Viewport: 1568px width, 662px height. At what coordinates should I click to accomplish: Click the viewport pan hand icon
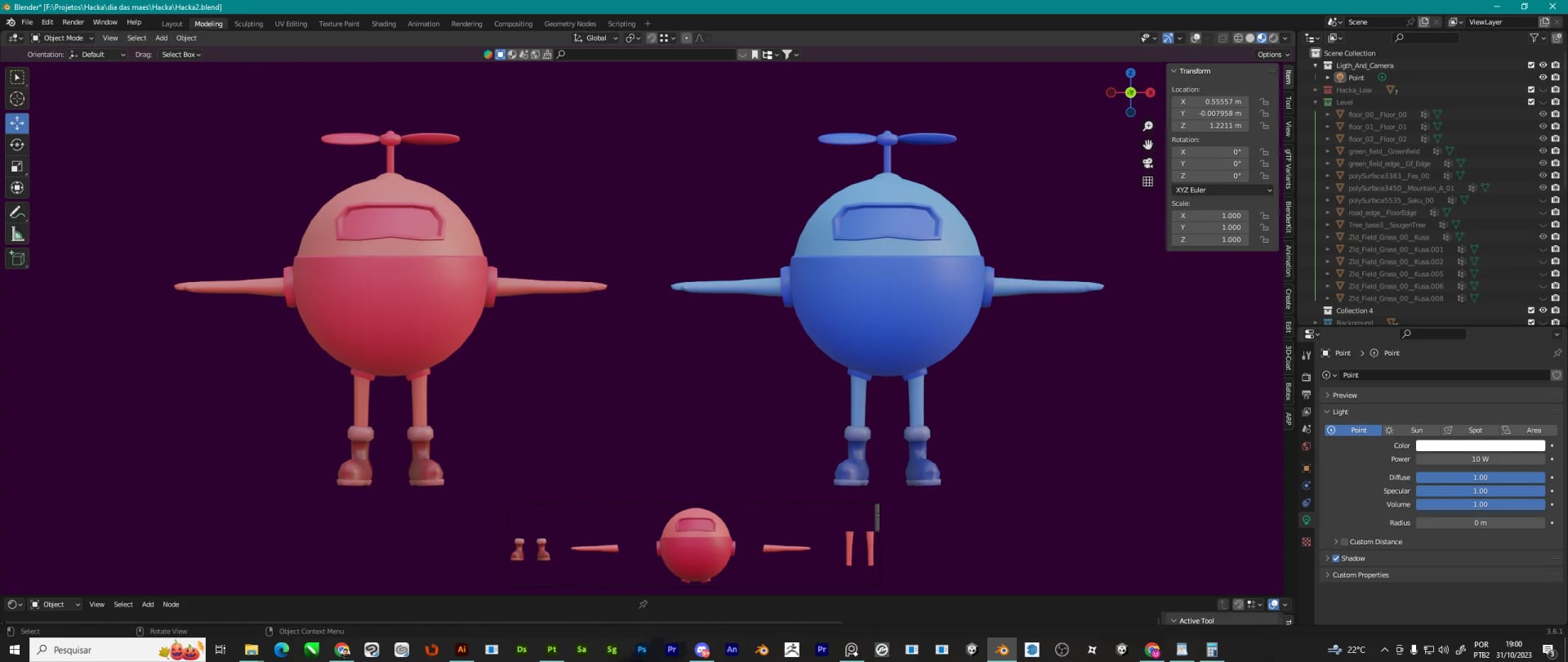1147,145
